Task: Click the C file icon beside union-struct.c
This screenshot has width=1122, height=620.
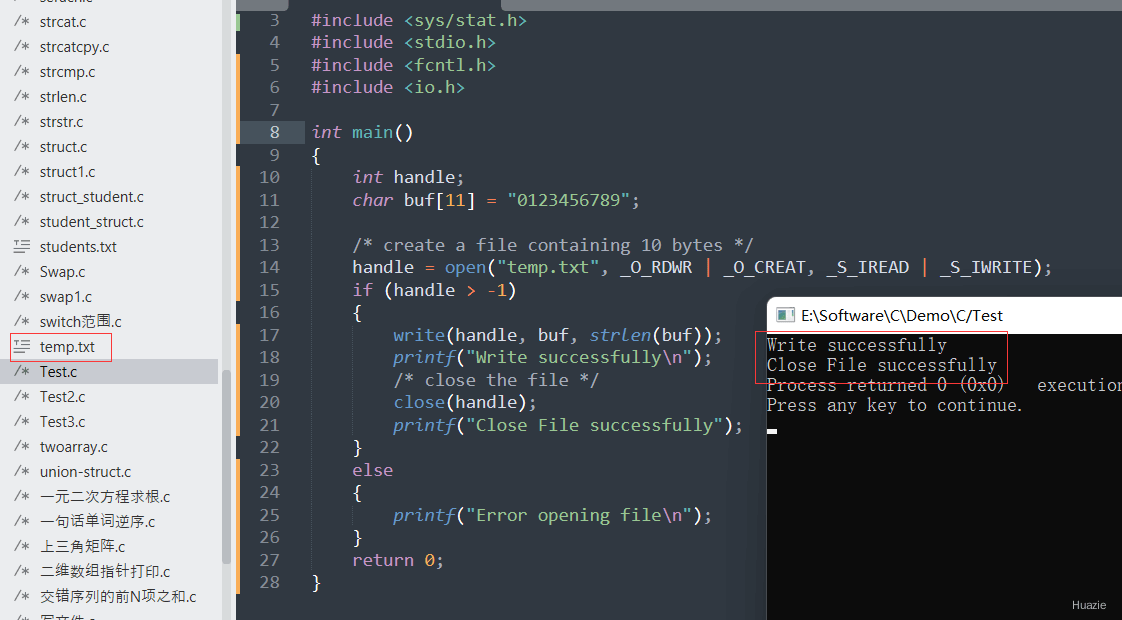Action: click(x=21, y=472)
